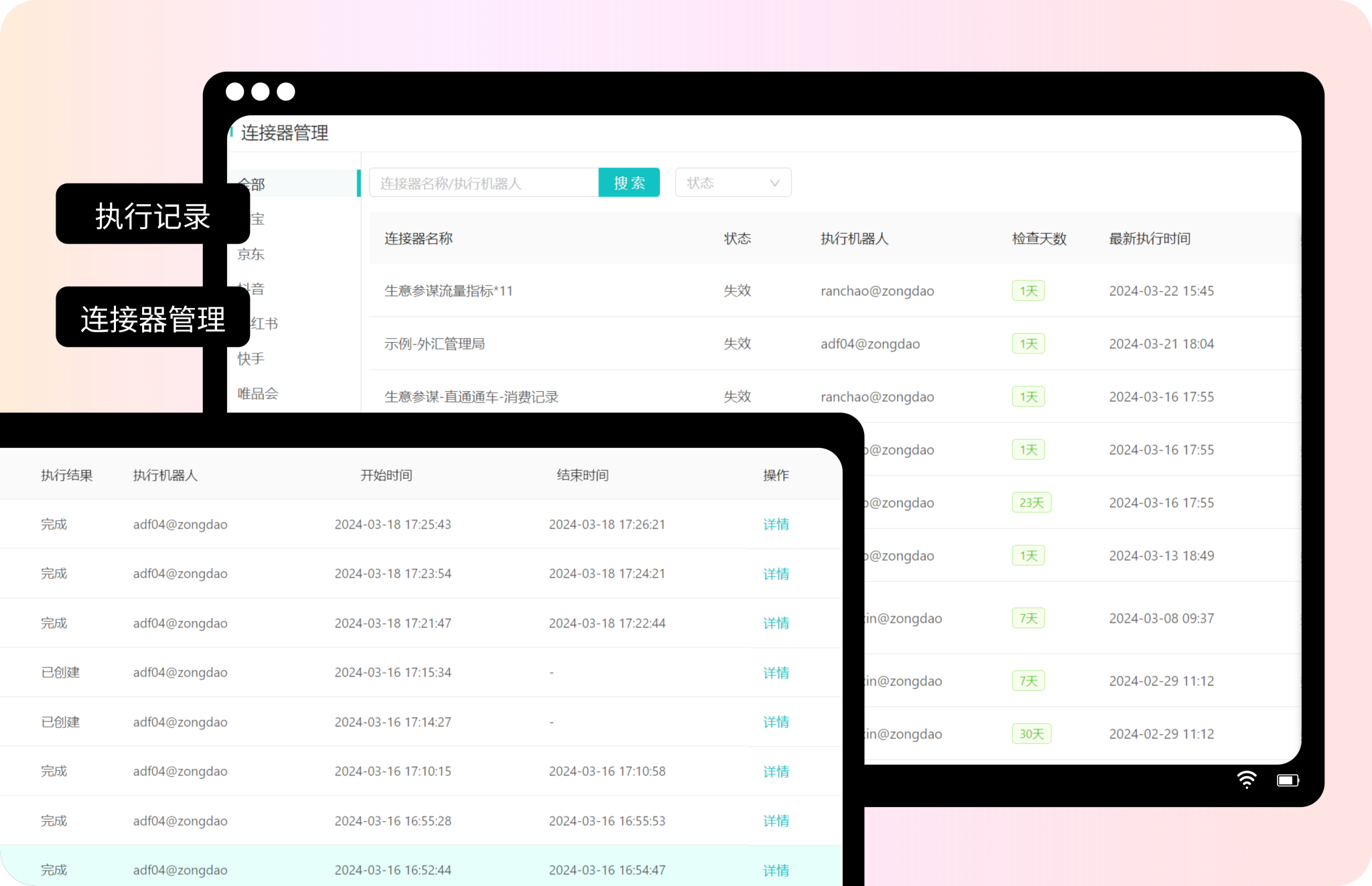Click the first white window dot
This screenshot has width=1372, height=886.
[x=235, y=92]
